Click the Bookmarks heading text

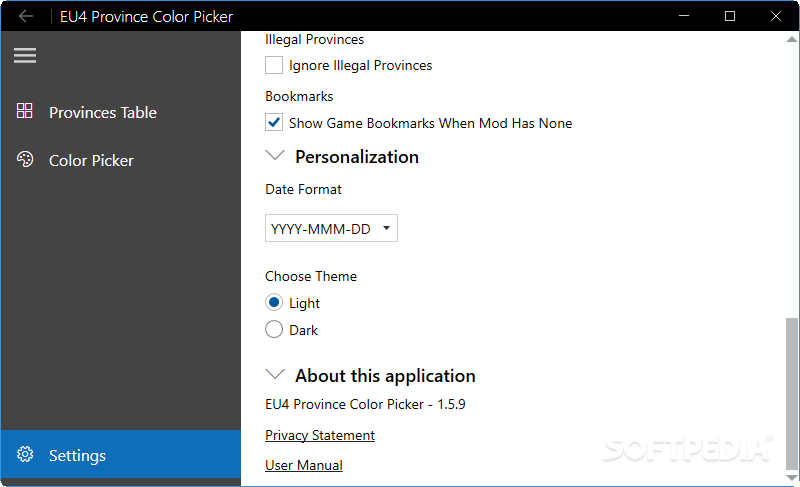[x=299, y=96]
